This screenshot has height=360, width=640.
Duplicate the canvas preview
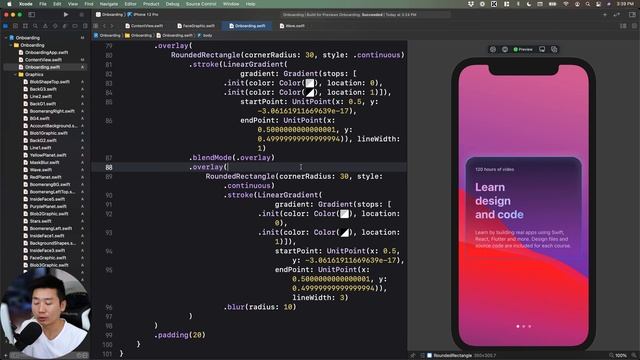tap(554, 49)
